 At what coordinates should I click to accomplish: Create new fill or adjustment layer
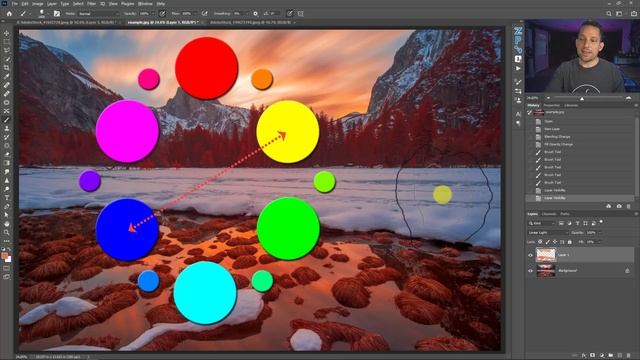602,356
